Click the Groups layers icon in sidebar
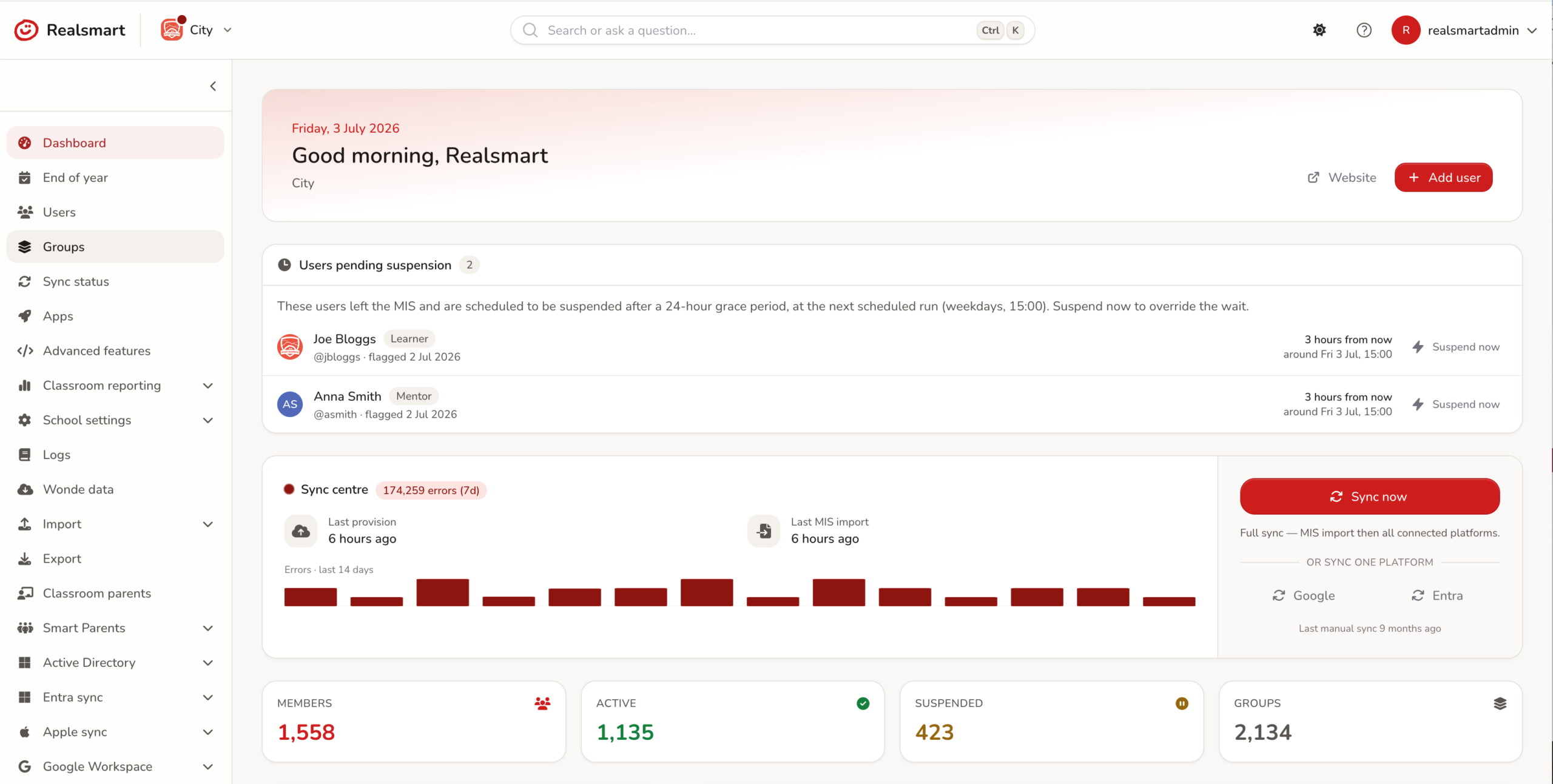The height and width of the screenshot is (784, 1553). 25,246
